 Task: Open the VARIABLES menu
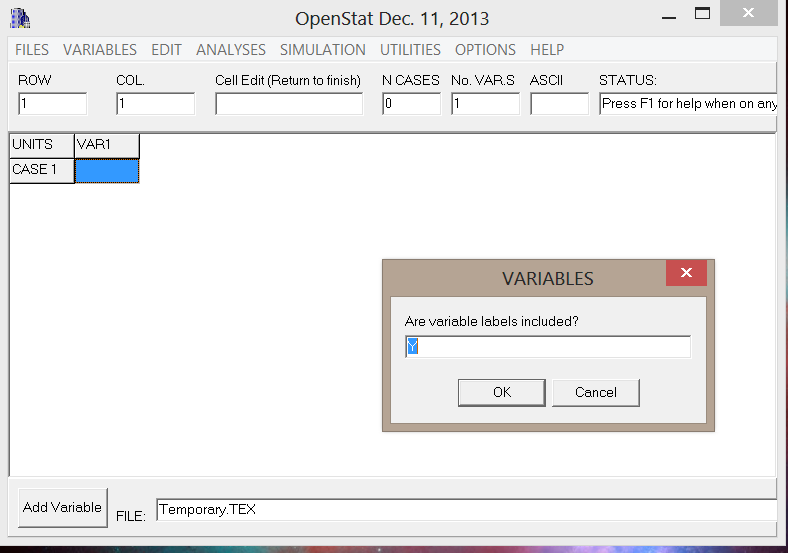[100, 50]
